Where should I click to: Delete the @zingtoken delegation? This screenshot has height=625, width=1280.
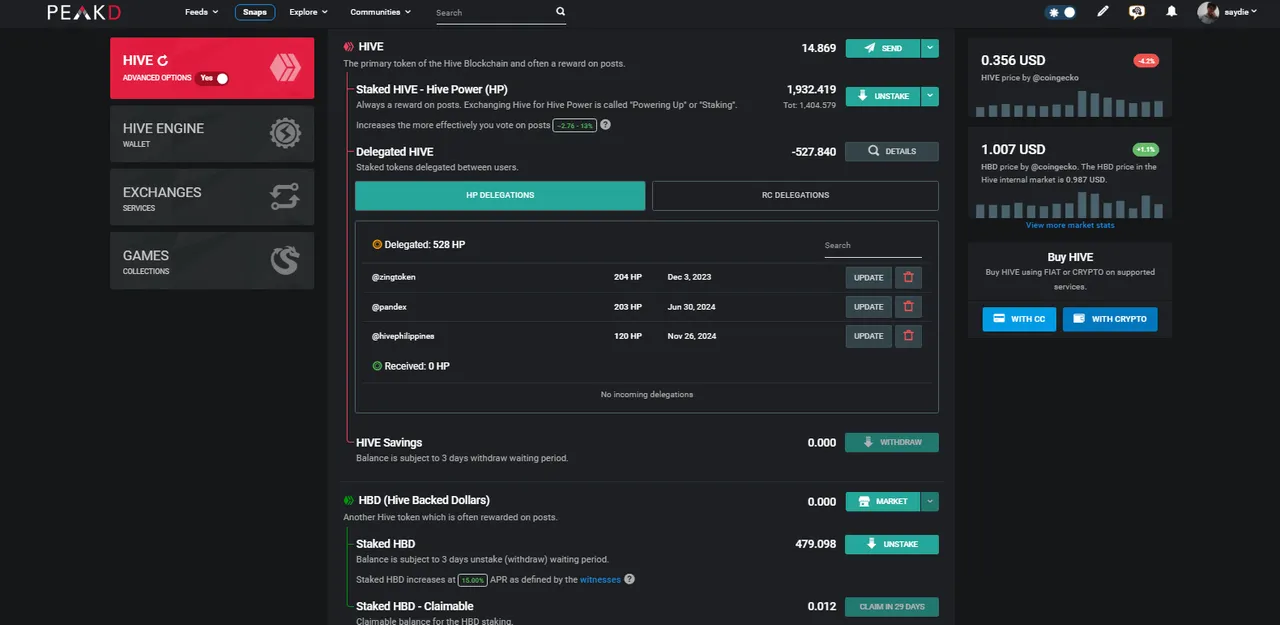click(908, 277)
